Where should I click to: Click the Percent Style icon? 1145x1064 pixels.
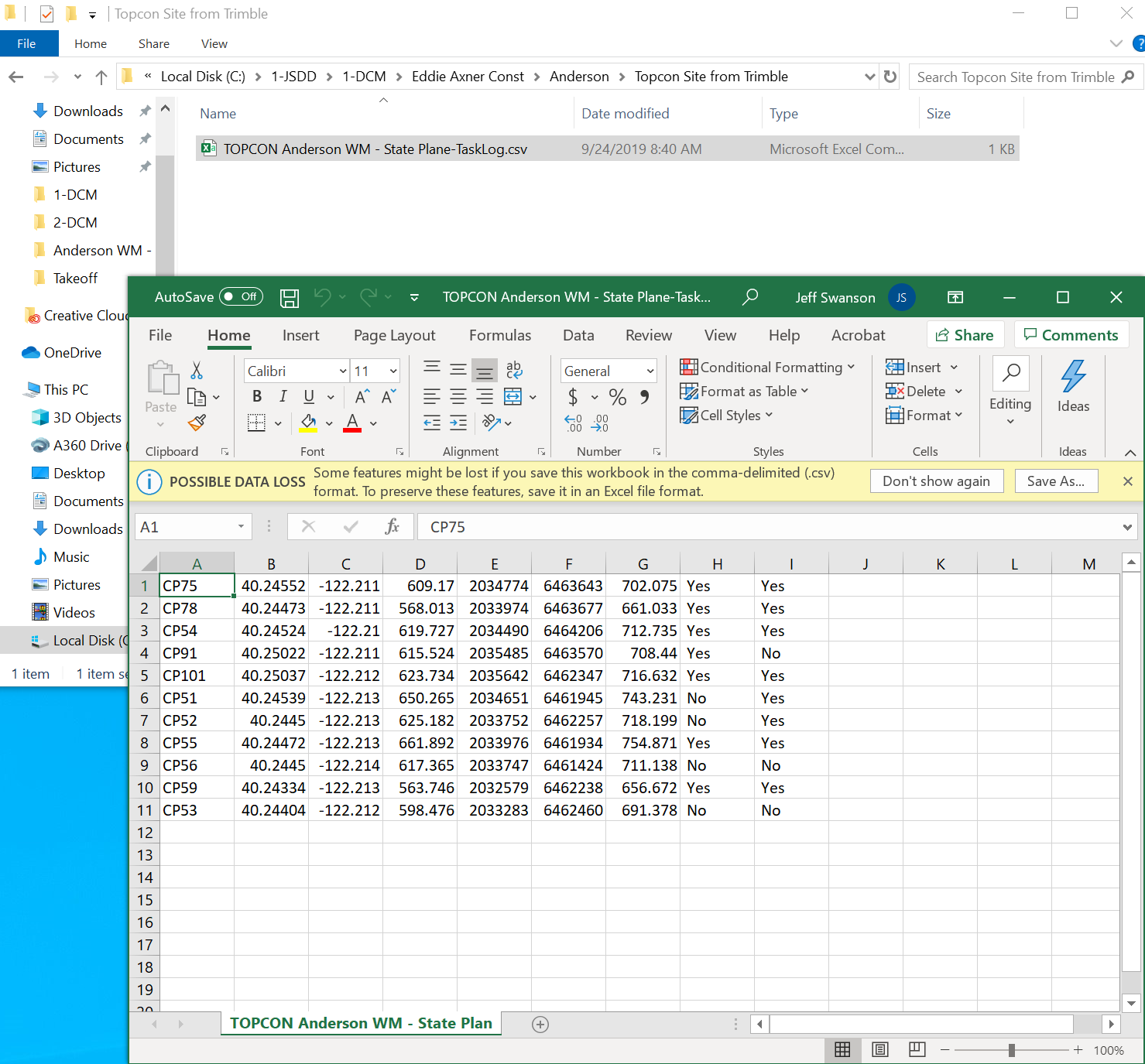click(617, 398)
